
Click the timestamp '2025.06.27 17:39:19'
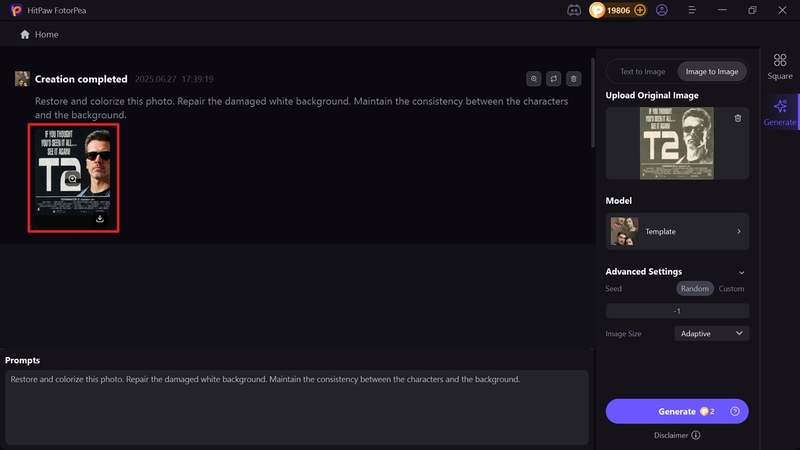[x=174, y=79]
